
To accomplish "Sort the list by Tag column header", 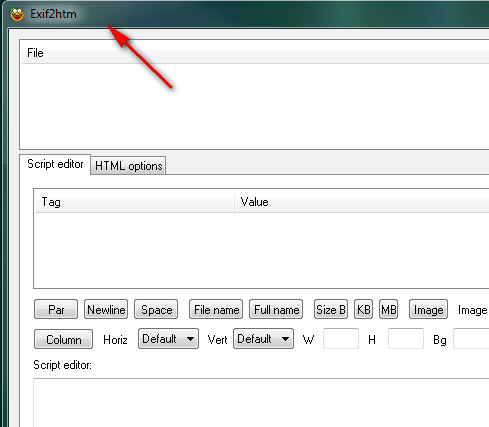I will [134, 201].
